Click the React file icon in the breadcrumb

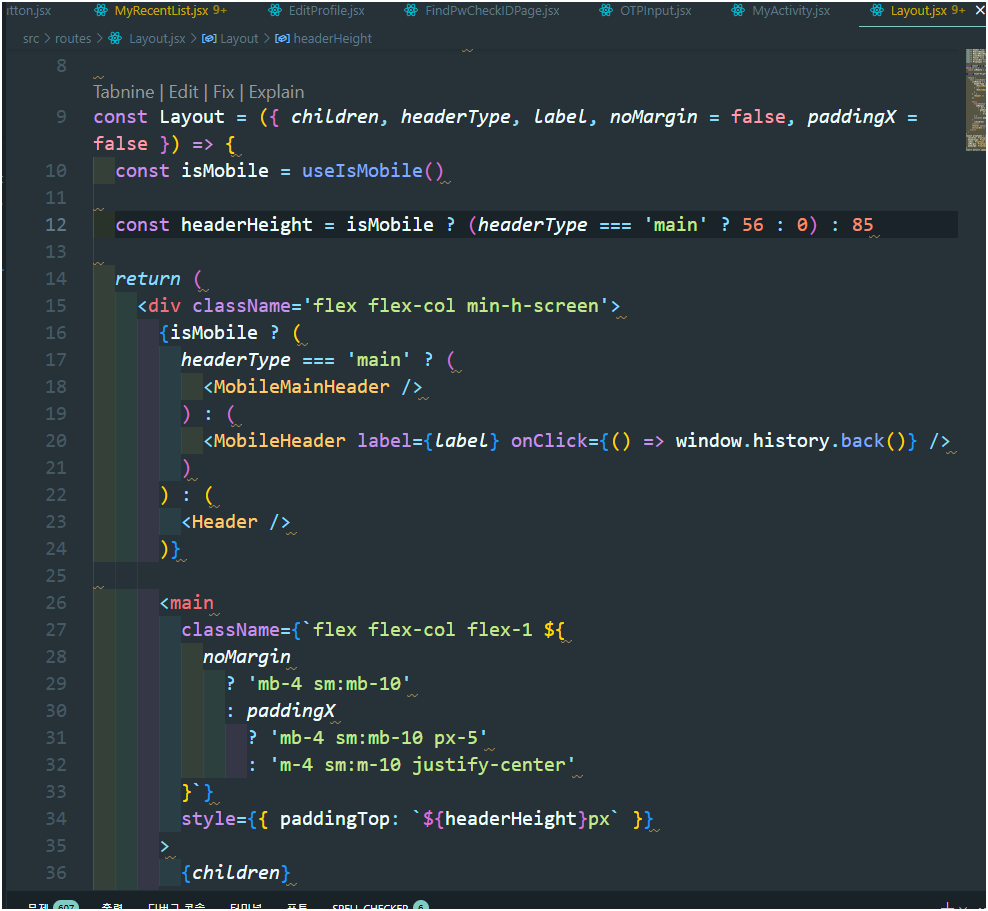click(x=115, y=38)
